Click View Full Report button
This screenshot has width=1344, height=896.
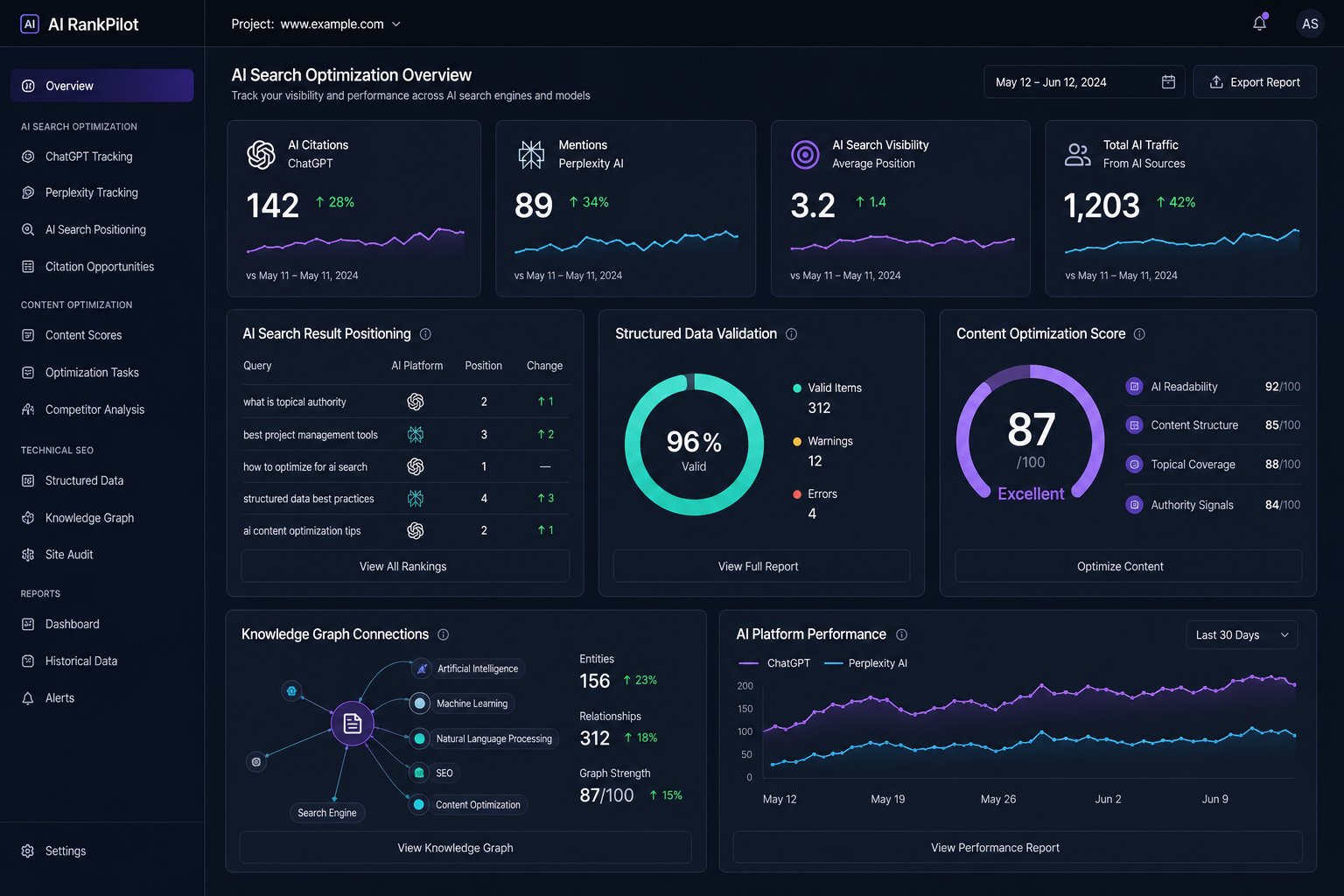coord(760,566)
